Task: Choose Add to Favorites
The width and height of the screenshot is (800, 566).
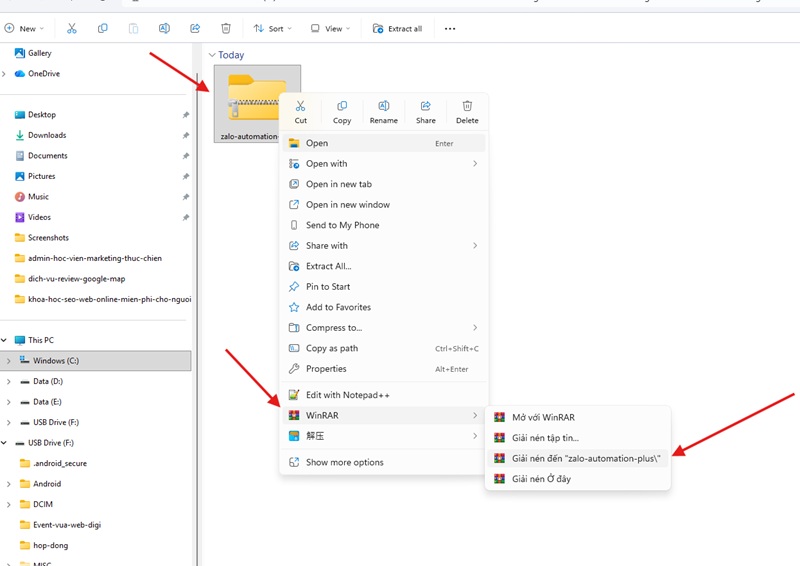Action: click(x=384, y=307)
